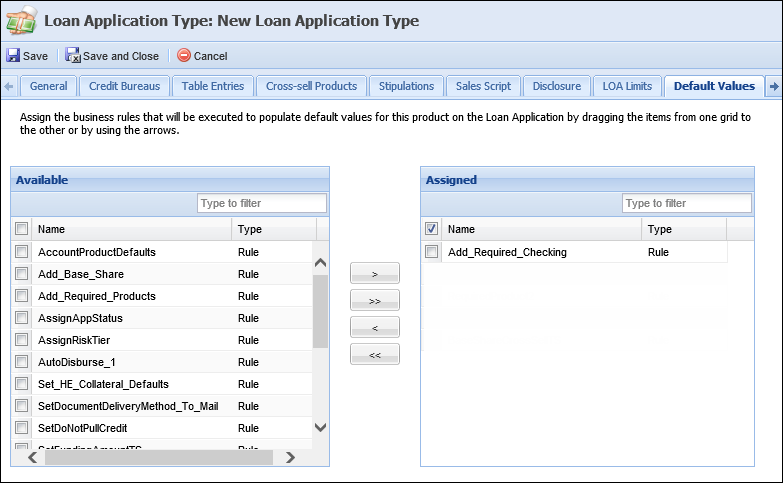
Task: Click the Available list horizontal scrollbar thumb
Action: (159, 457)
